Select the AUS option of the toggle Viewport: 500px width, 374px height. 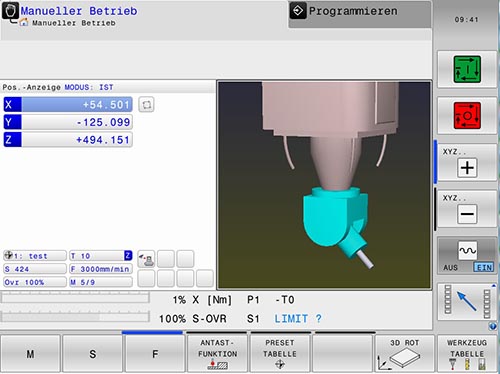[x=450, y=268]
